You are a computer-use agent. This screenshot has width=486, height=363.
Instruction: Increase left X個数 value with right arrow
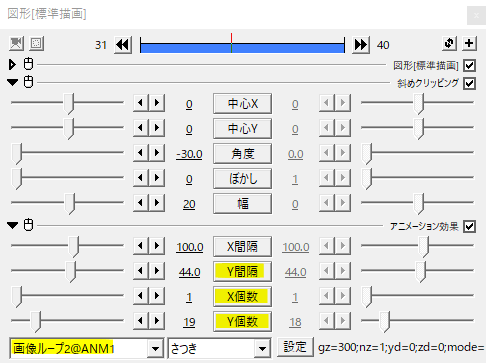coord(157,296)
